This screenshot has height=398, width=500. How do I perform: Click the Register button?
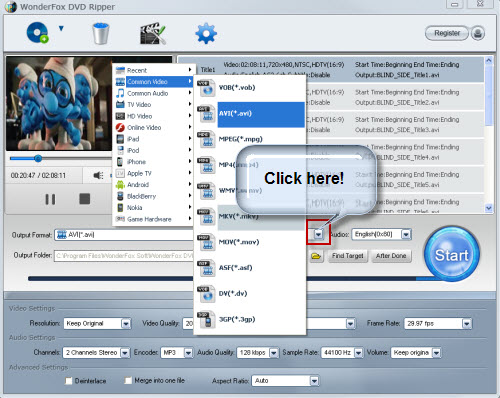click(447, 33)
